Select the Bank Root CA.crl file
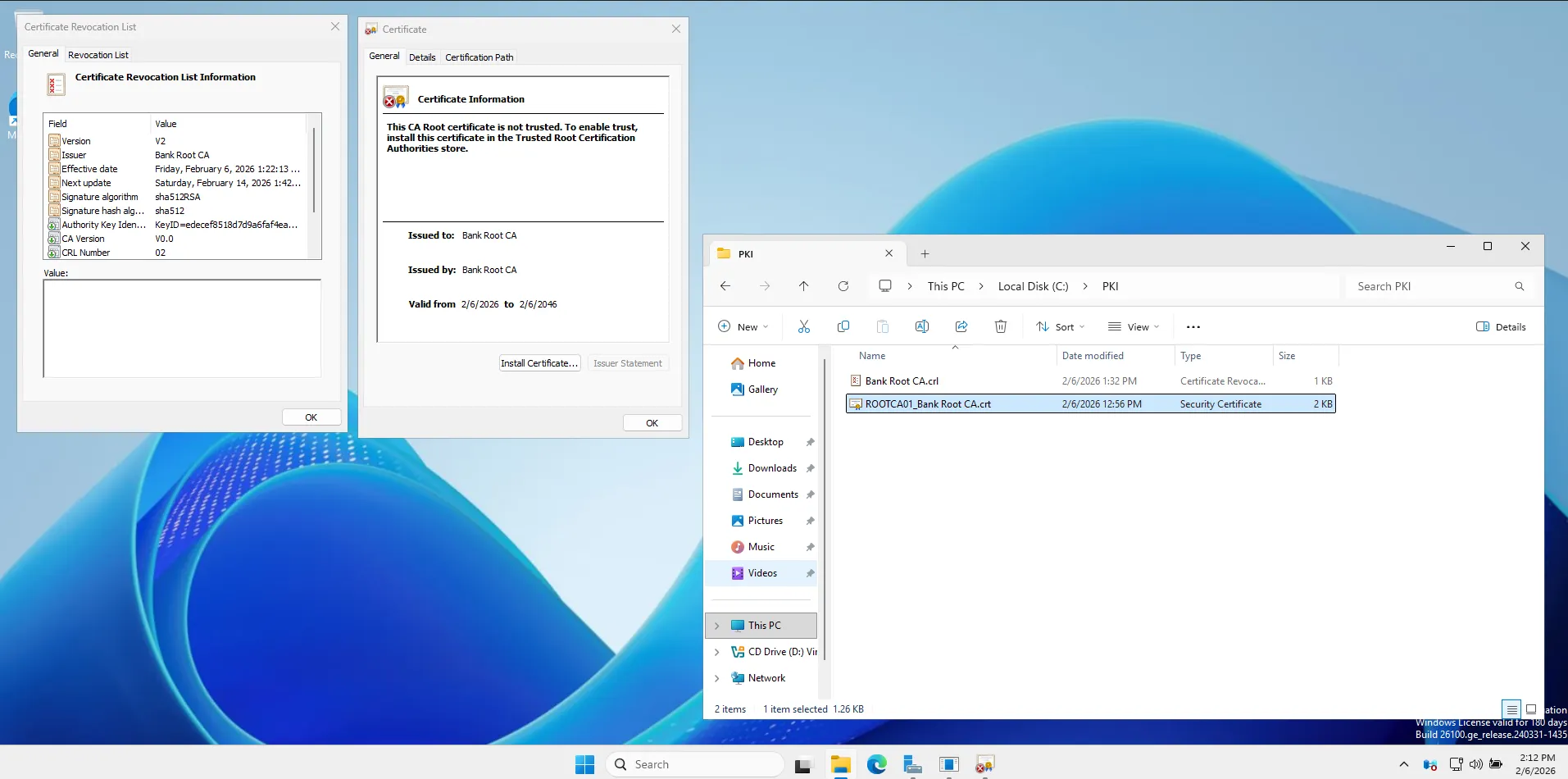 click(1090, 381)
